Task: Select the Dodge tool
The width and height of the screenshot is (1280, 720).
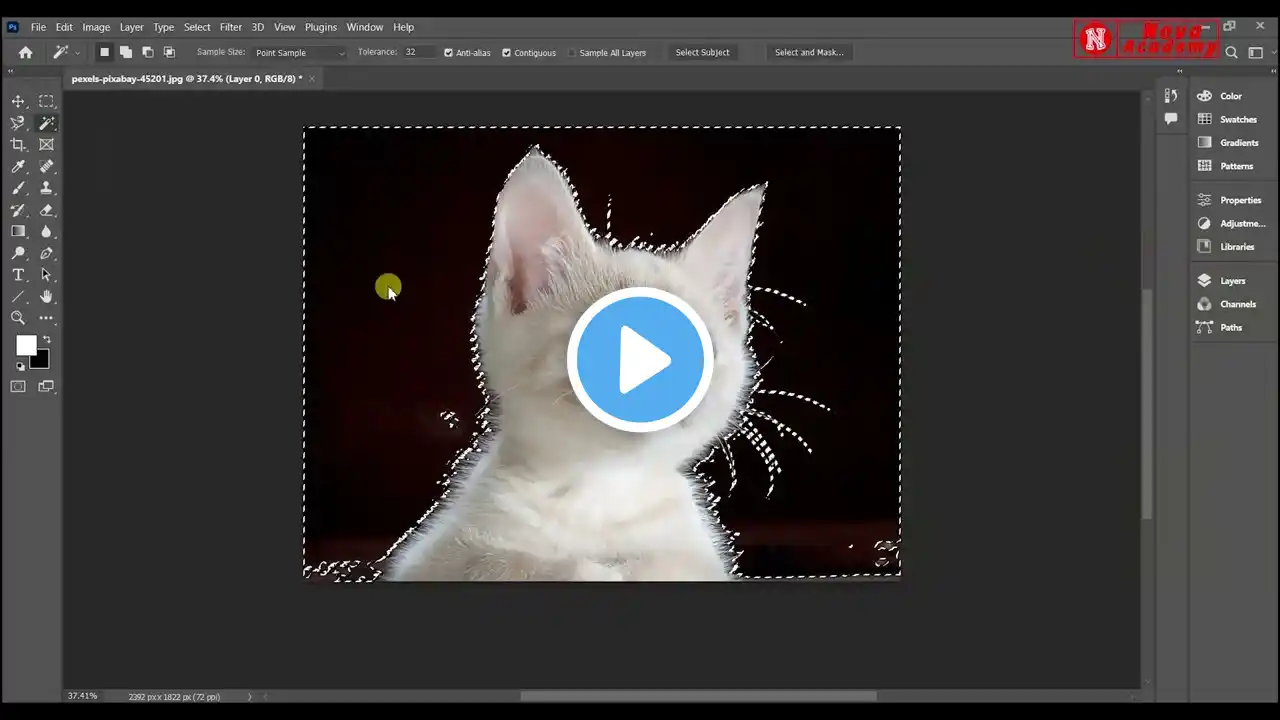Action: pyautogui.click(x=18, y=254)
